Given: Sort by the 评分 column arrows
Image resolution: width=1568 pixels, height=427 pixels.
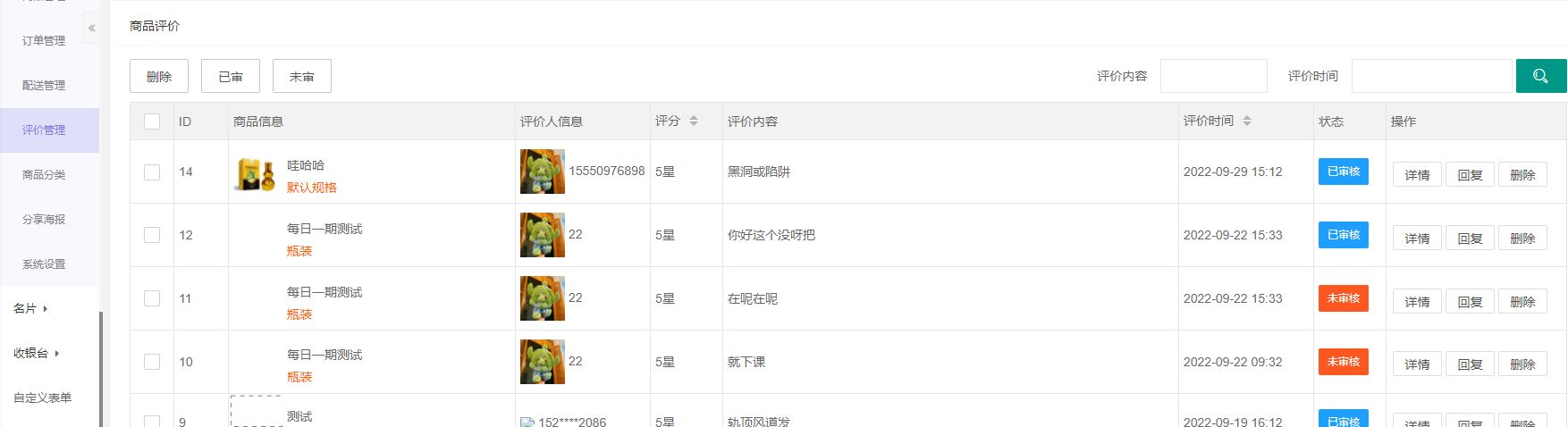Looking at the screenshot, I should [694, 121].
